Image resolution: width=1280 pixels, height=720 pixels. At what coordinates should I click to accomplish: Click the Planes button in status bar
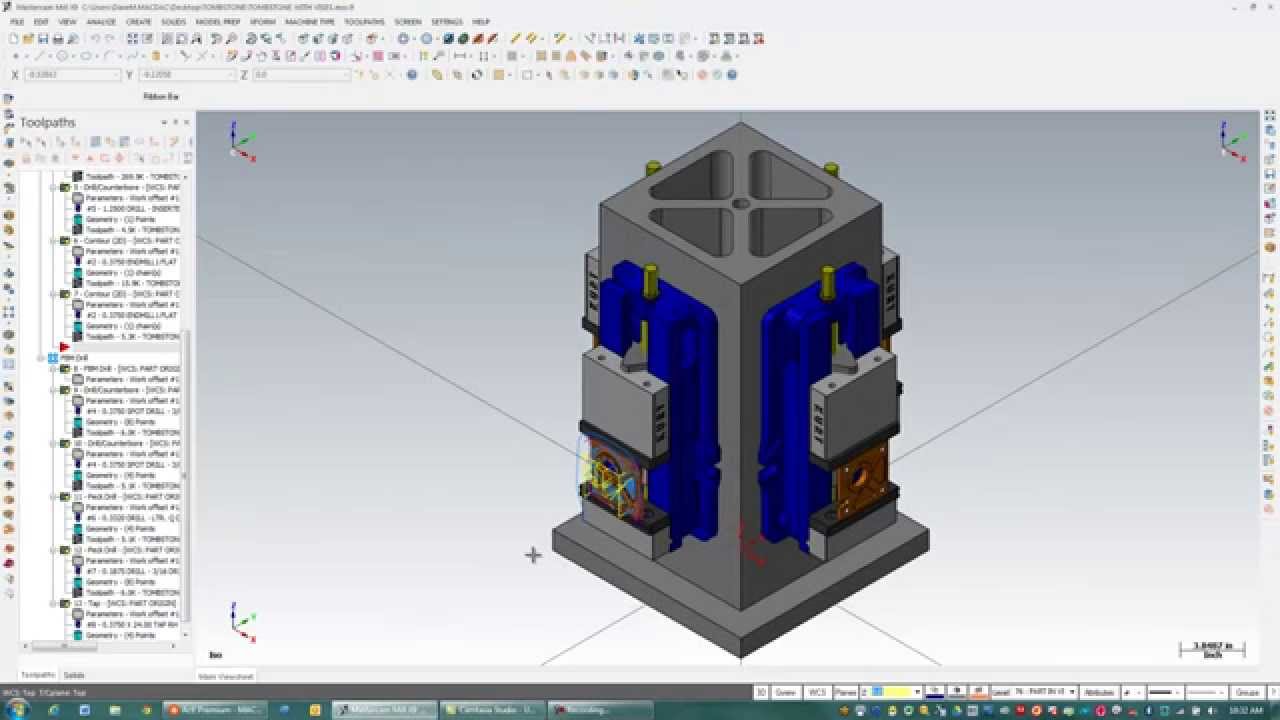845,692
